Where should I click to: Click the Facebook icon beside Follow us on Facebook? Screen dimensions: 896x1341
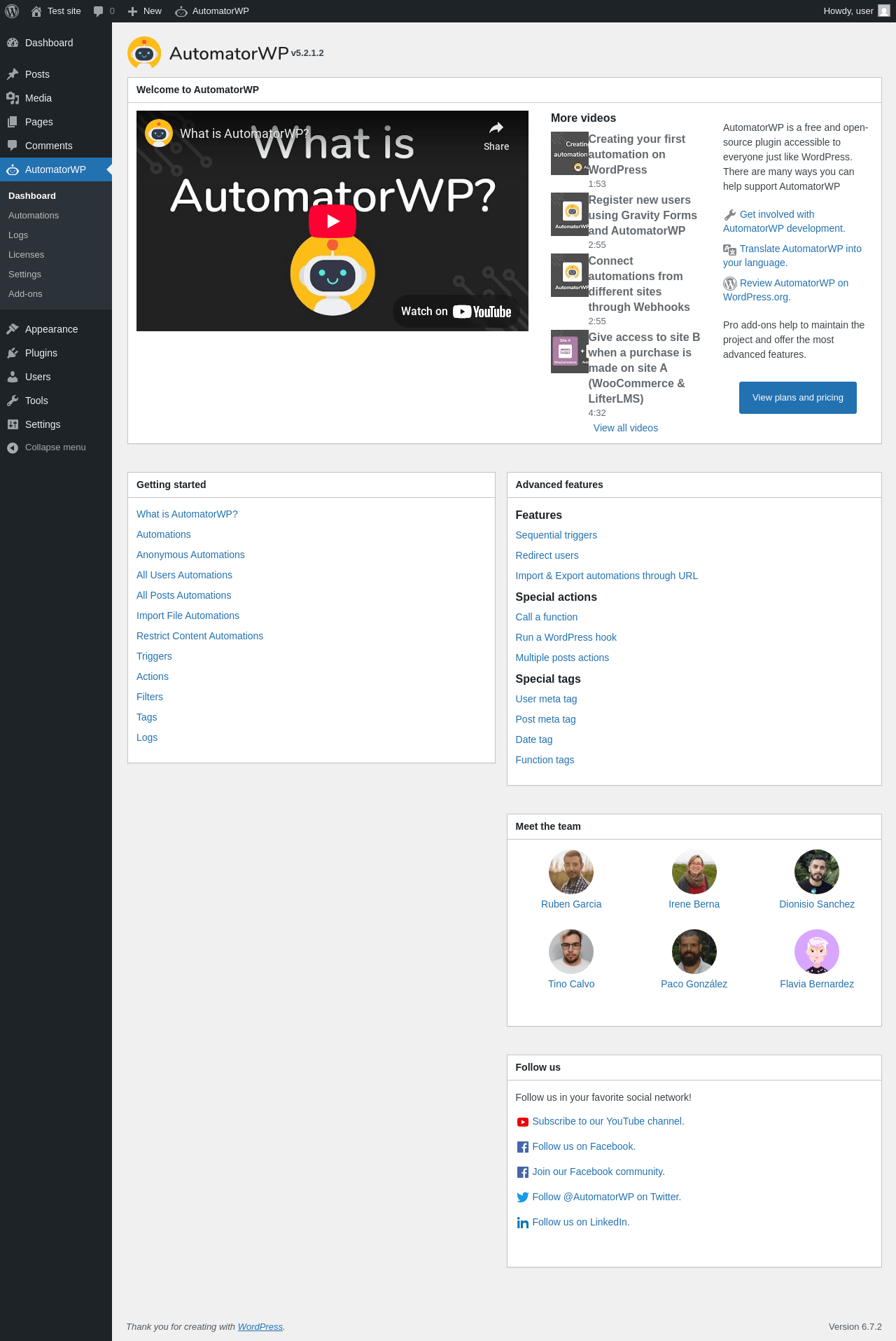(x=523, y=1147)
